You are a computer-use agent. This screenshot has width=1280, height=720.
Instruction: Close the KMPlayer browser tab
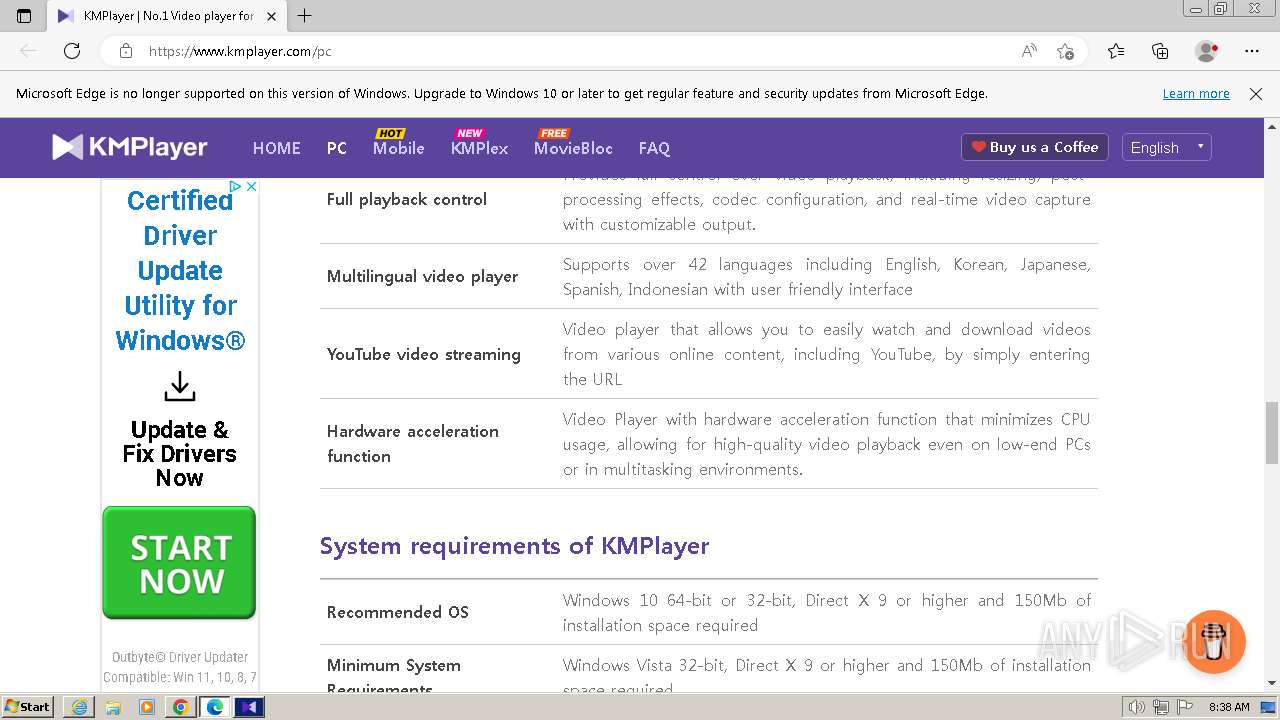[271, 16]
